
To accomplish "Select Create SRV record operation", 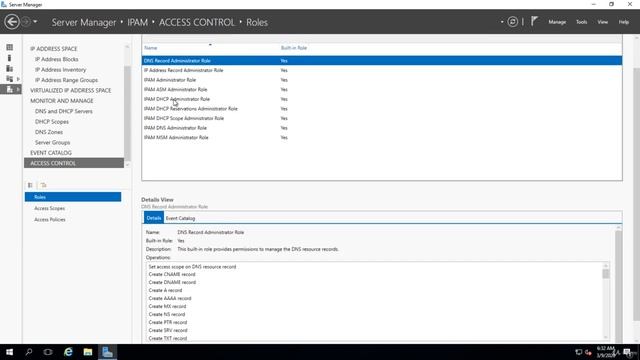I will [x=168, y=330].
